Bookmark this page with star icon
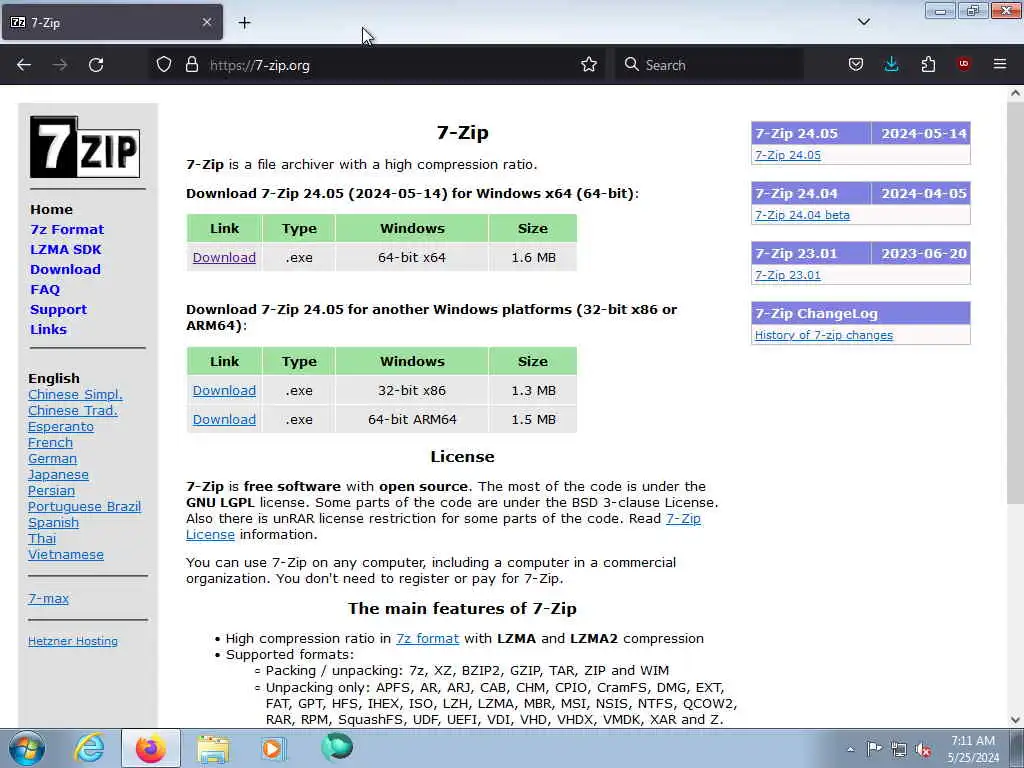Image resolution: width=1024 pixels, height=768 pixels. tap(588, 65)
